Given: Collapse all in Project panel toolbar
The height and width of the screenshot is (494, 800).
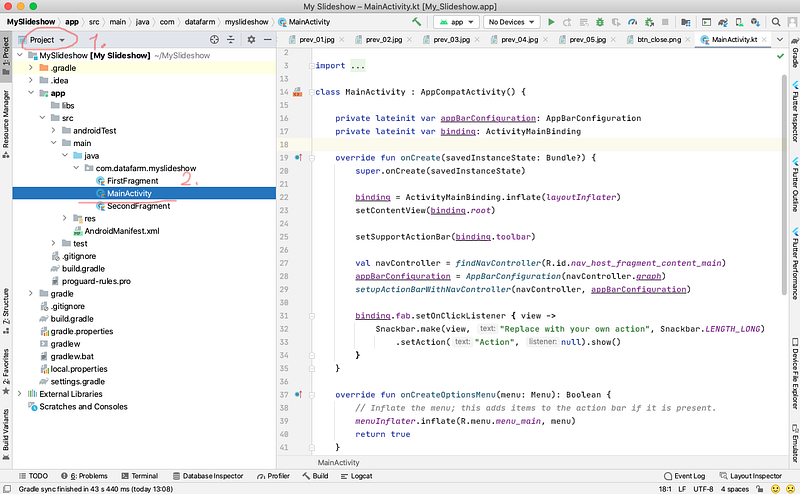Looking at the screenshot, I should (x=231, y=39).
